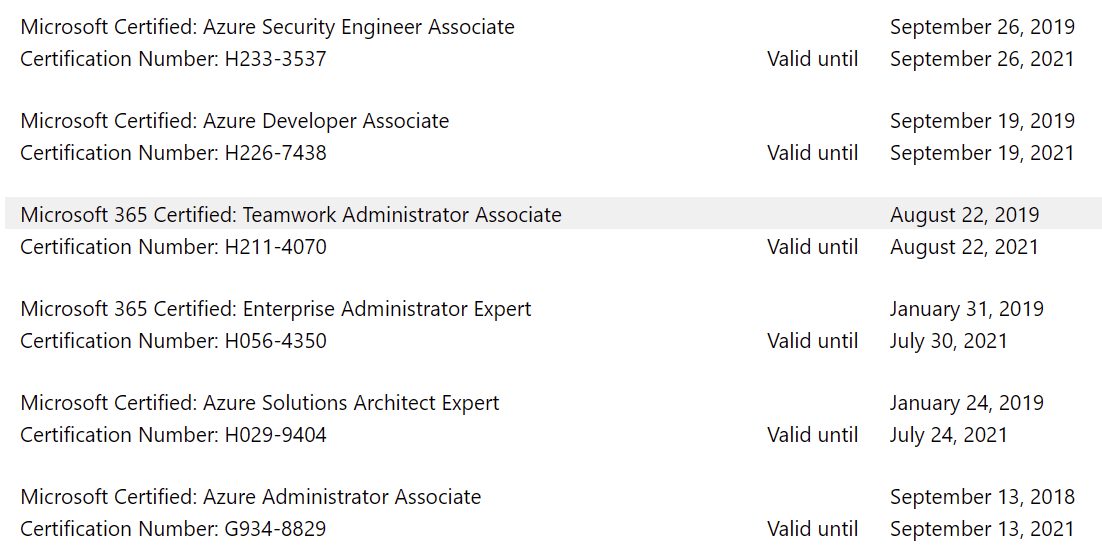Image resolution: width=1102 pixels, height=558 pixels.
Task: Click the September 13, 2021 expiry date
Action: coord(982,529)
